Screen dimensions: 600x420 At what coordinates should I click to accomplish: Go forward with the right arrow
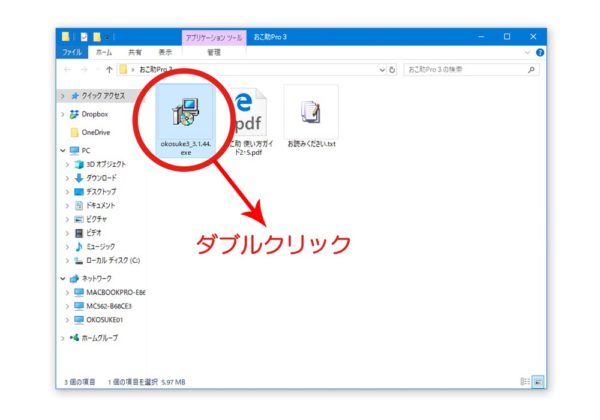point(84,70)
